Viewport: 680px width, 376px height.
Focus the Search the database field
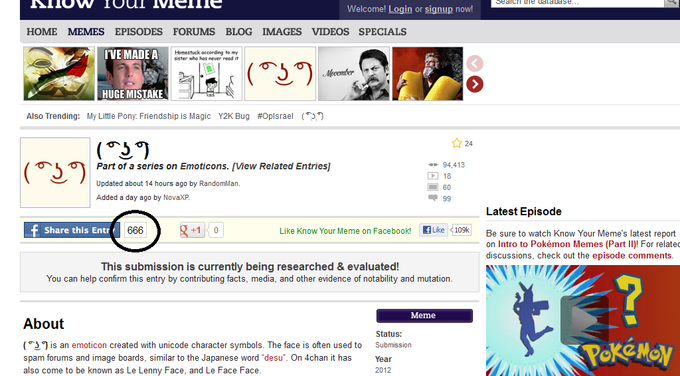coord(577,3)
